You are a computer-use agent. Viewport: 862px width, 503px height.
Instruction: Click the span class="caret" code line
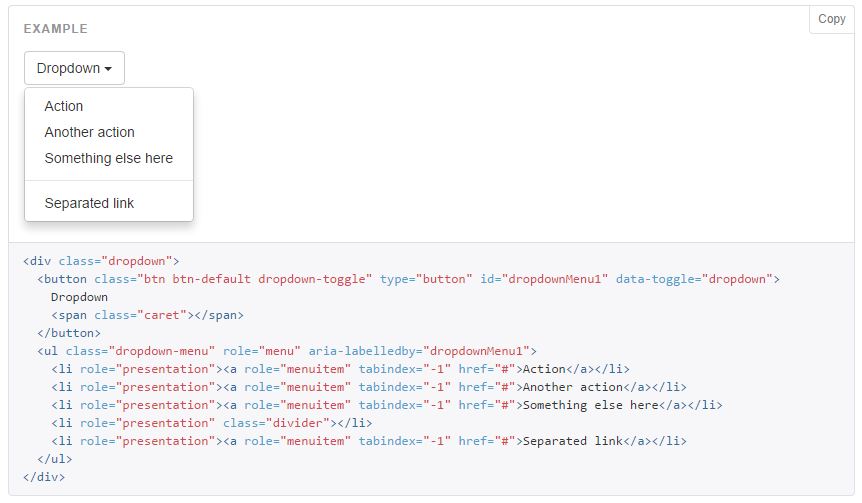147,315
